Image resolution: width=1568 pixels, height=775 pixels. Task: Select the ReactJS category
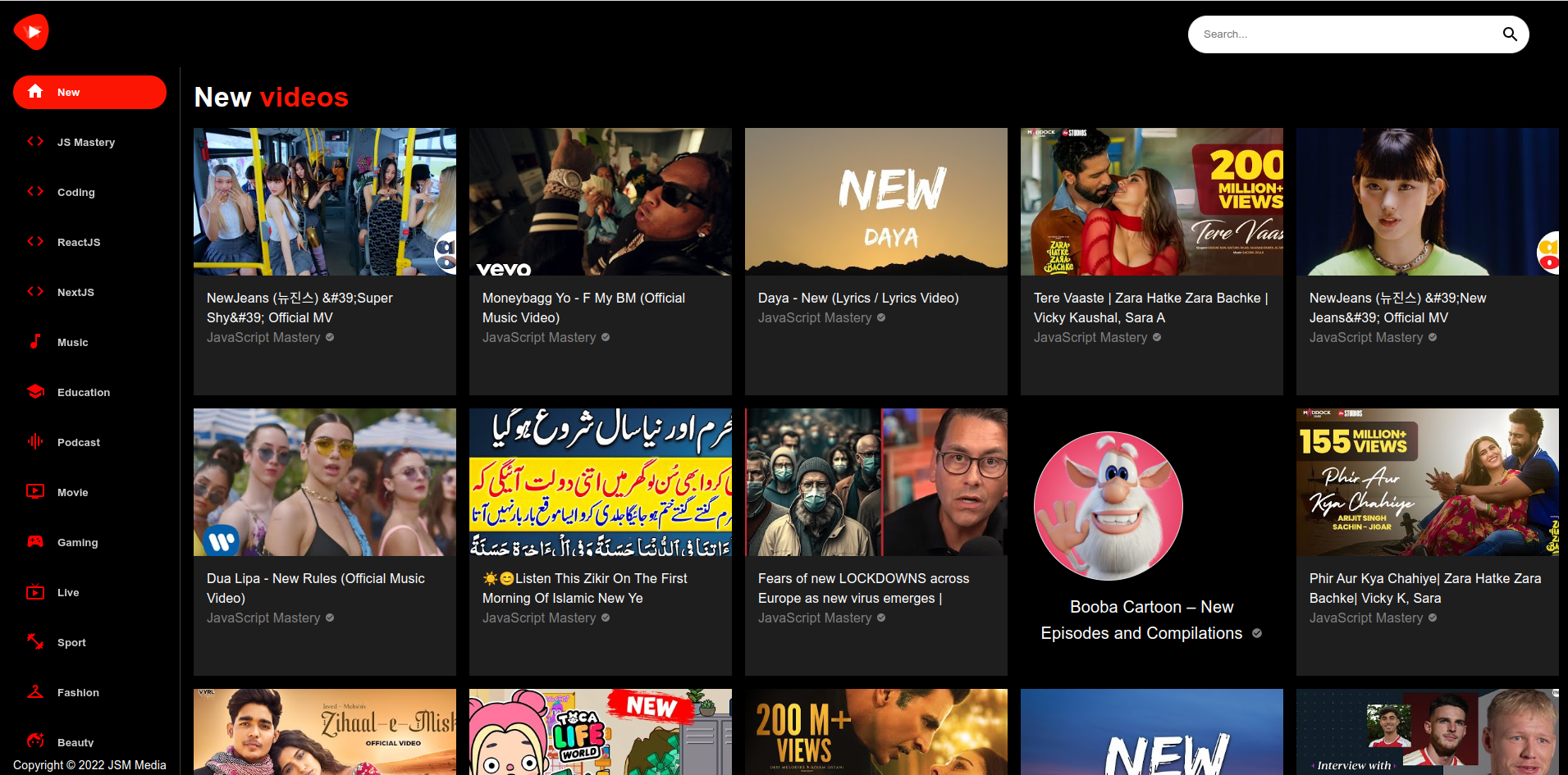pyautogui.click(x=89, y=242)
